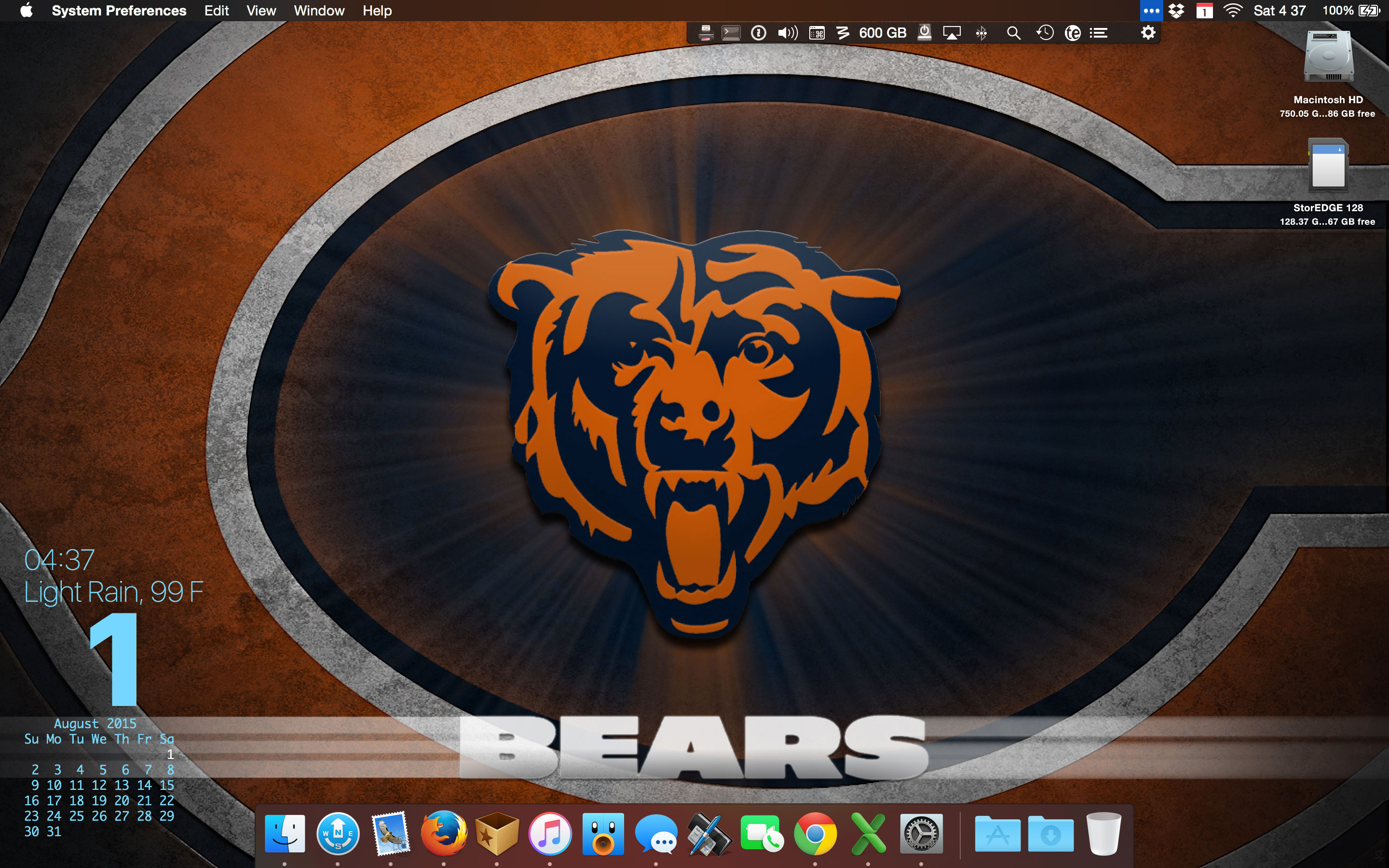
Task: Open the 1Password menu bar icon
Action: pyautogui.click(x=758, y=33)
